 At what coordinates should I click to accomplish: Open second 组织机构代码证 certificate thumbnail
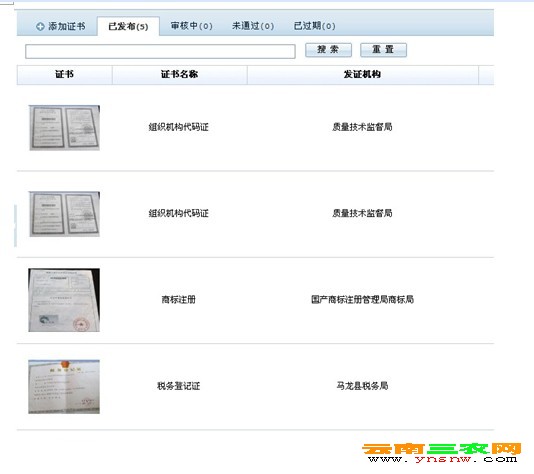tap(64, 214)
